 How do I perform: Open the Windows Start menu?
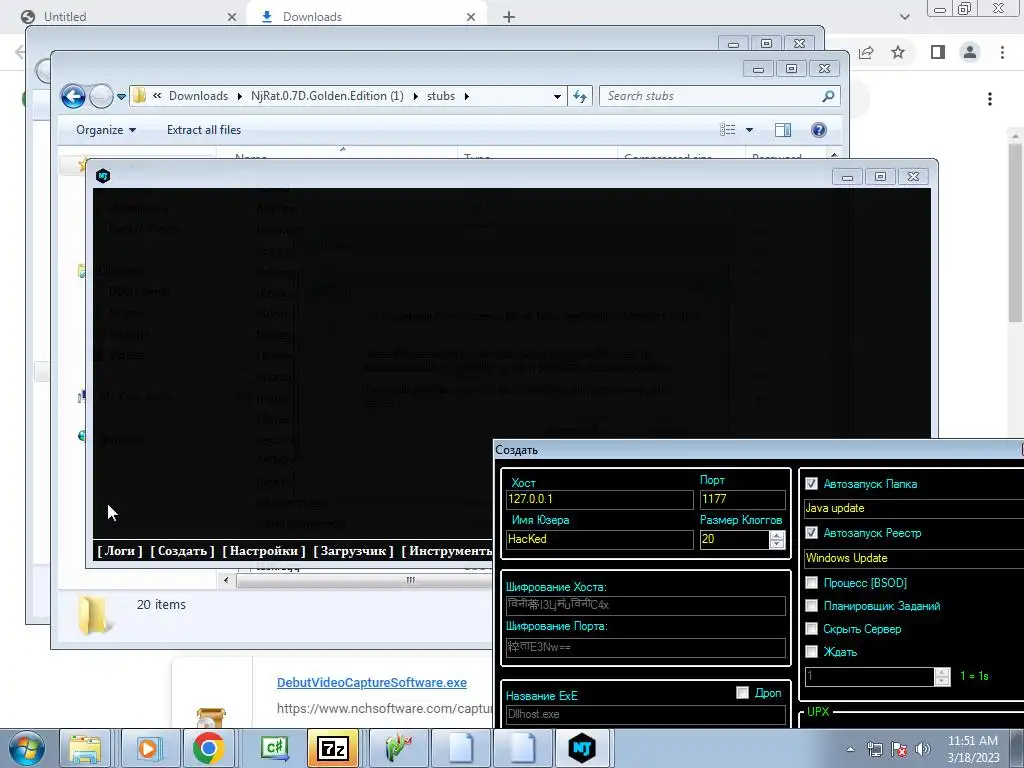[x=26, y=748]
